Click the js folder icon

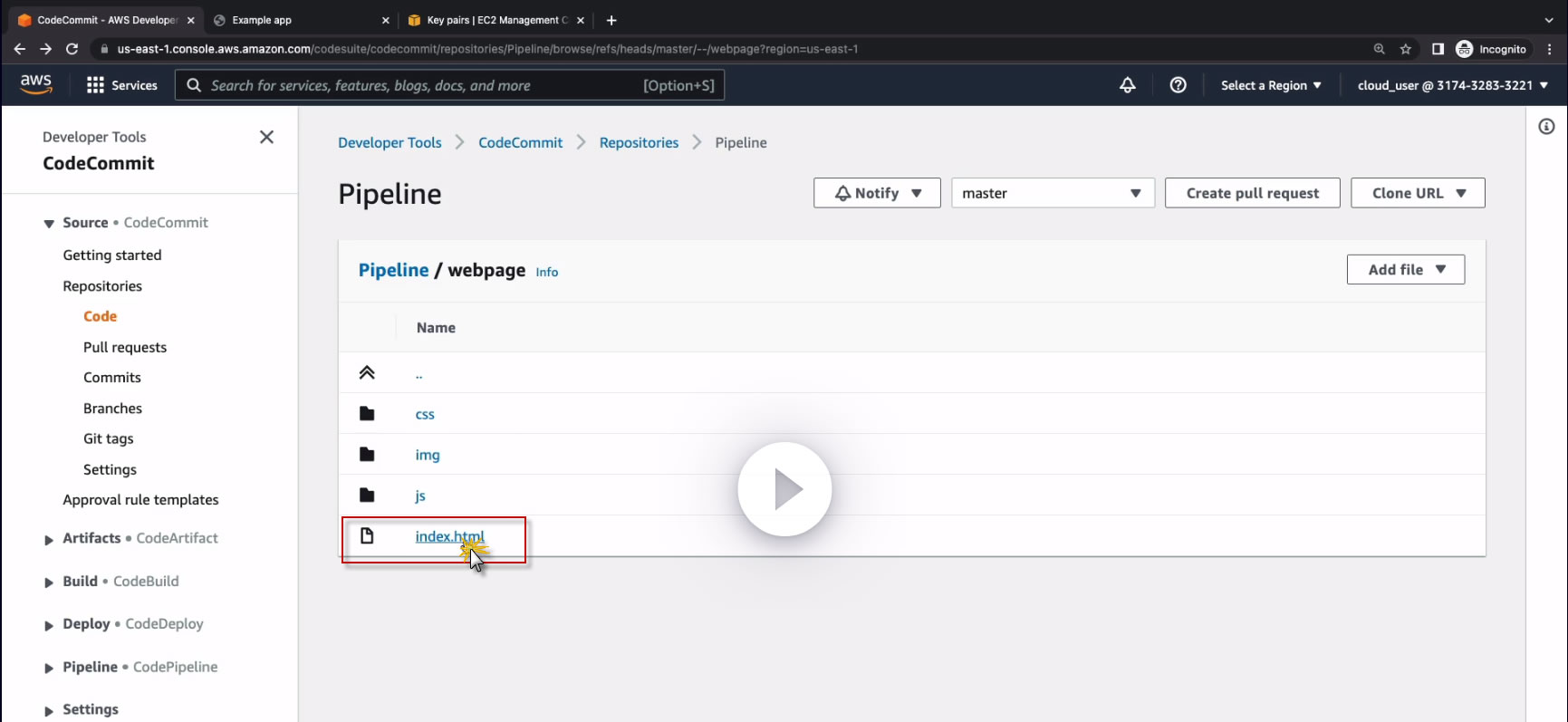(367, 496)
